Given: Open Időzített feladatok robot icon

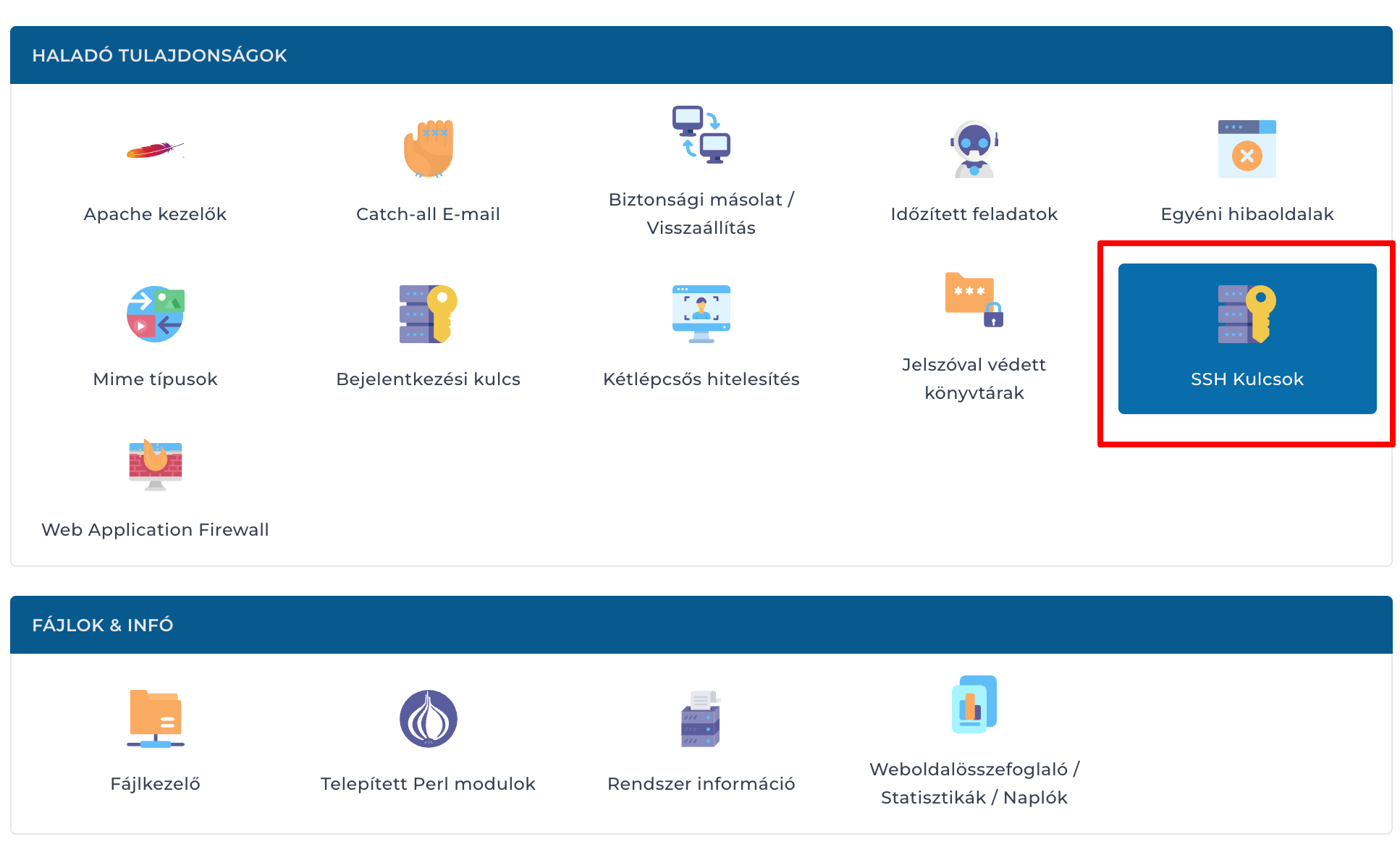Looking at the screenshot, I should coord(974,149).
